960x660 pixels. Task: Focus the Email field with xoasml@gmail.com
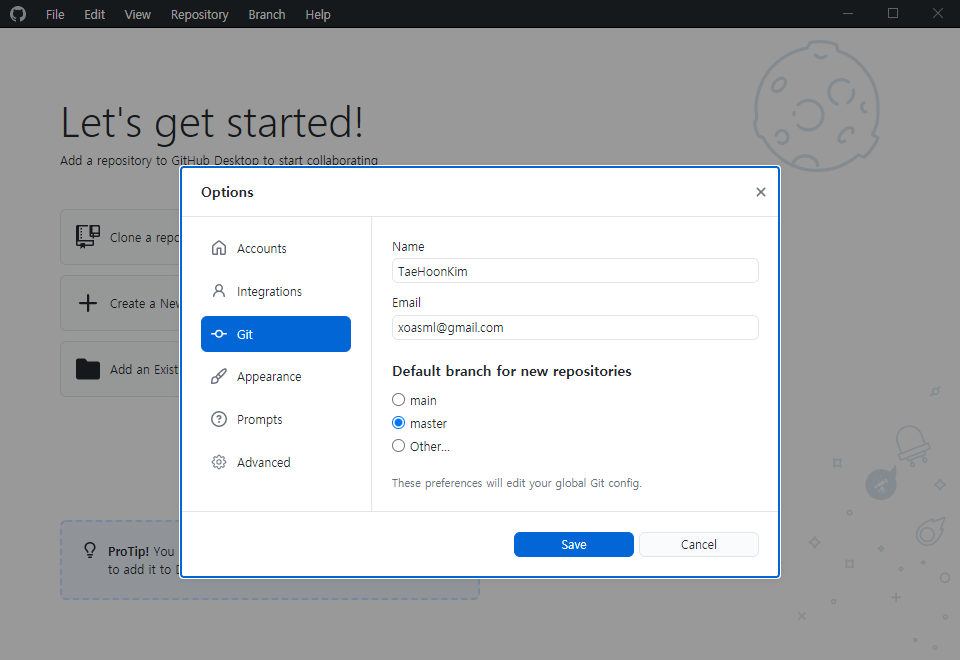pos(575,328)
